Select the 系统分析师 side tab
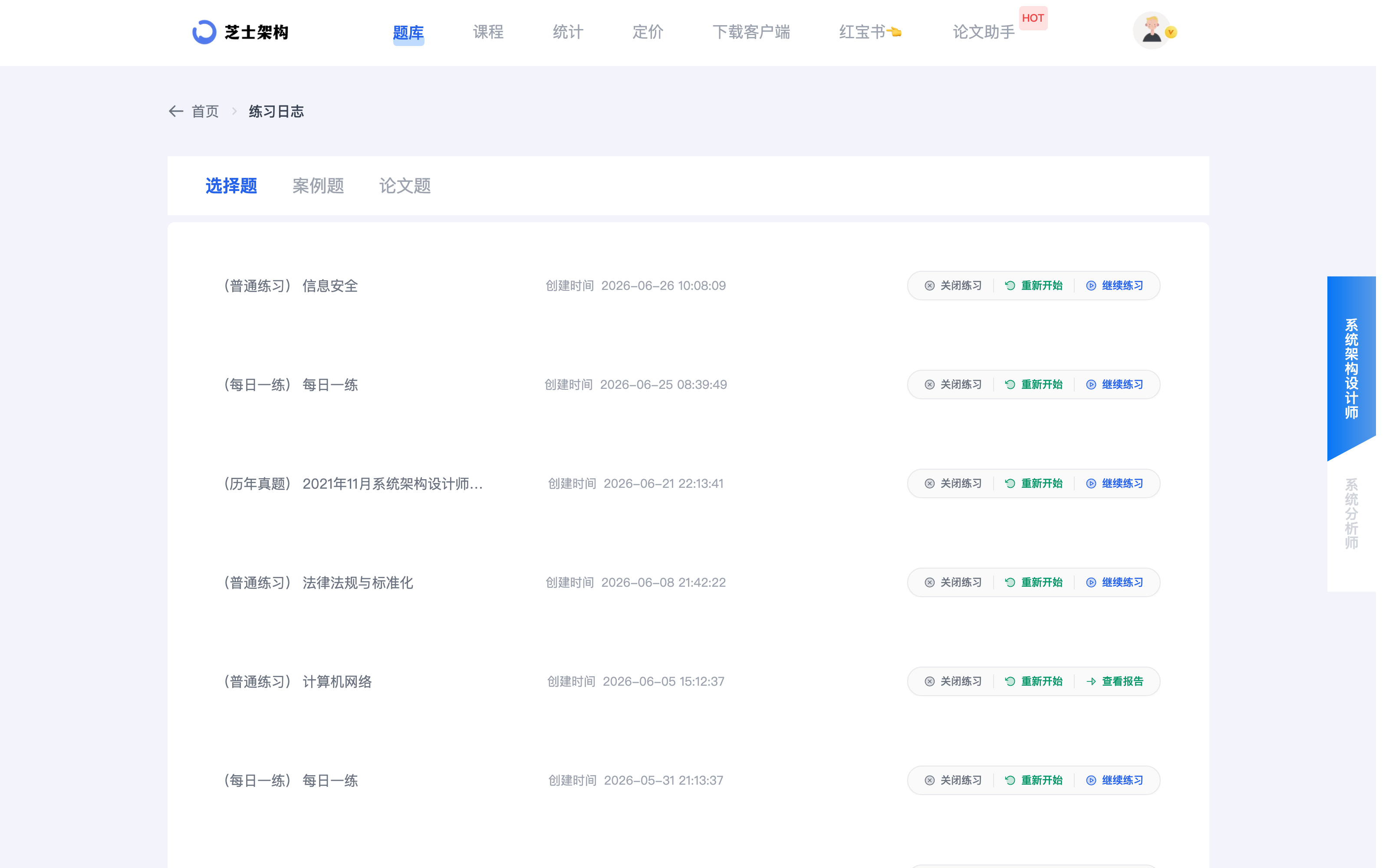The height and width of the screenshot is (868, 1389). [1351, 514]
